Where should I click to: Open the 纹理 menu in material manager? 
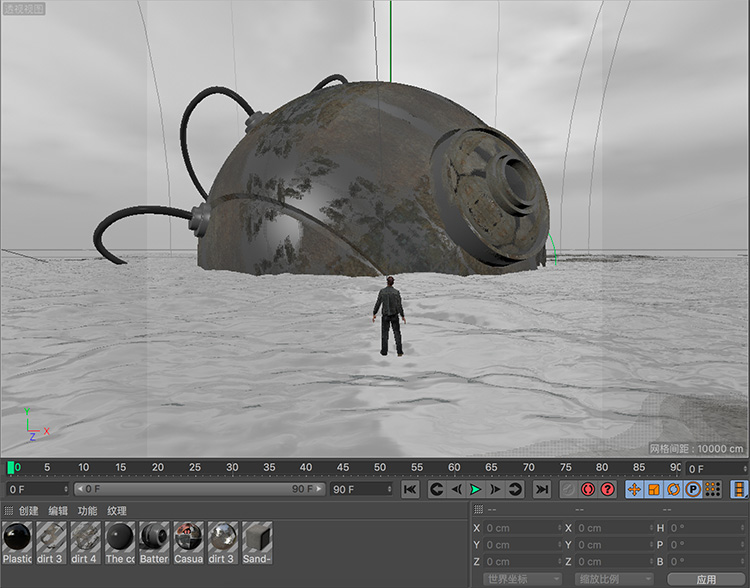point(117,511)
